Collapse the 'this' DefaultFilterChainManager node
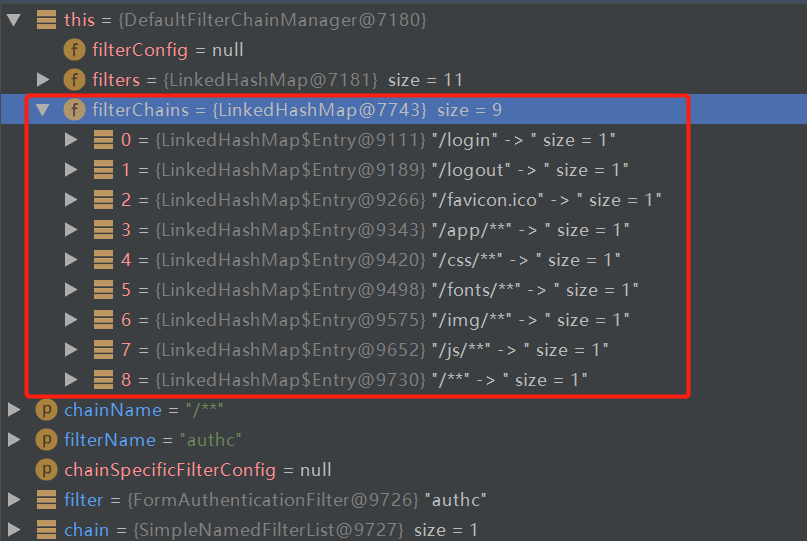 (14, 20)
